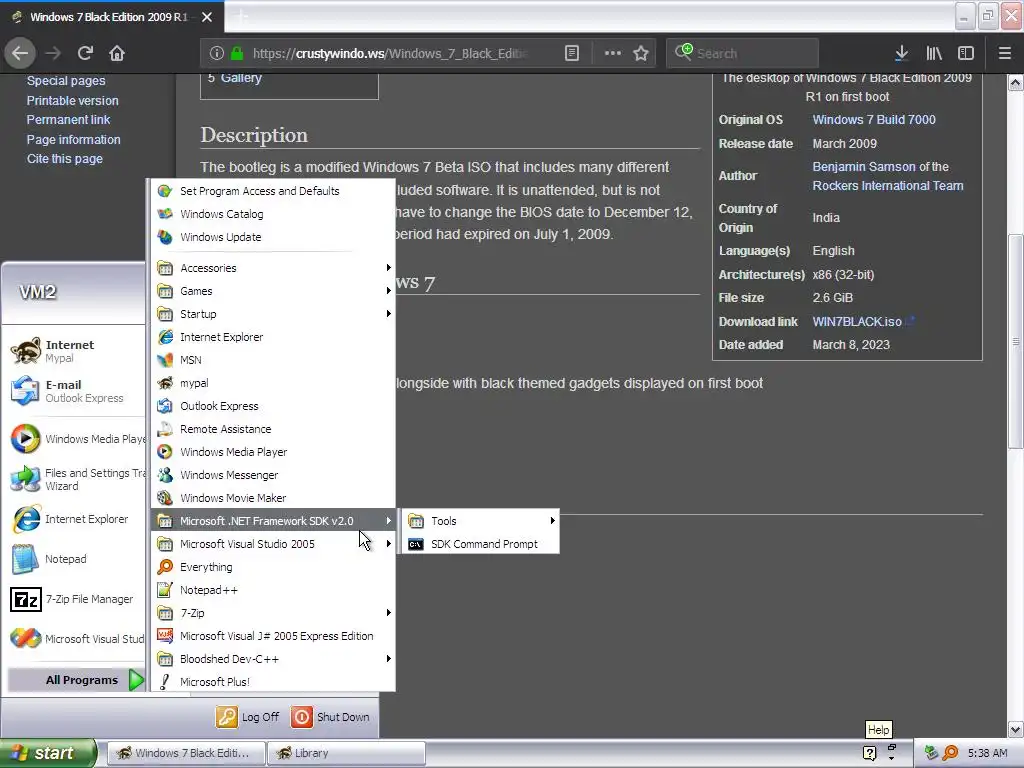Show the Library bookshelf icon
This screenshot has height=768, width=1024.
pyautogui.click(x=934, y=53)
